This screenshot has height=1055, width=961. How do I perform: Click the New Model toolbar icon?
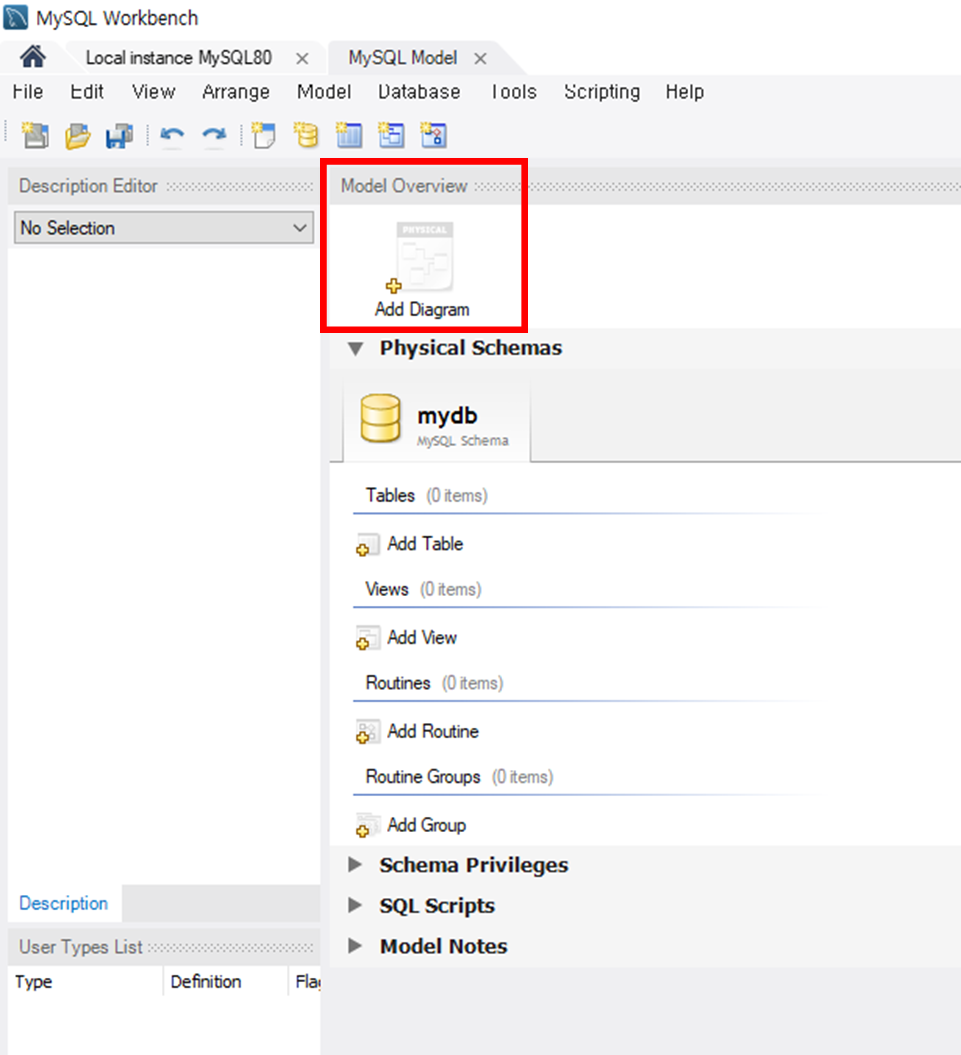tap(35, 135)
